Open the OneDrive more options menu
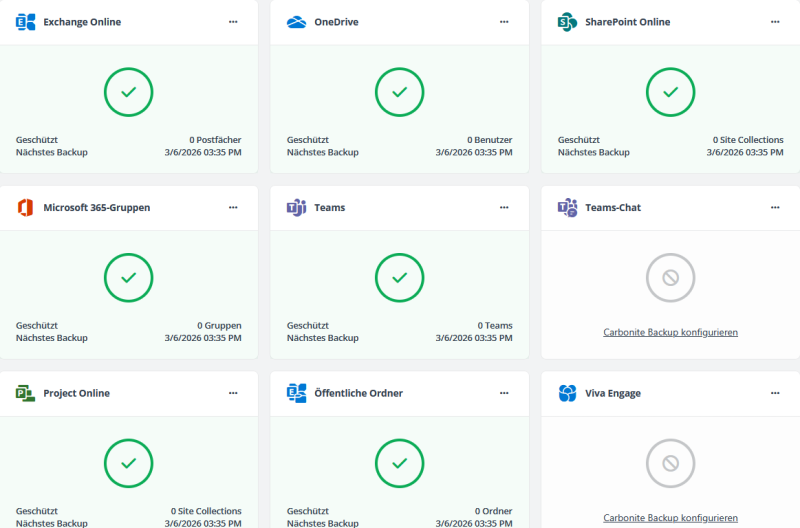Viewport: 800px width, 528px height. click(504, 22)
